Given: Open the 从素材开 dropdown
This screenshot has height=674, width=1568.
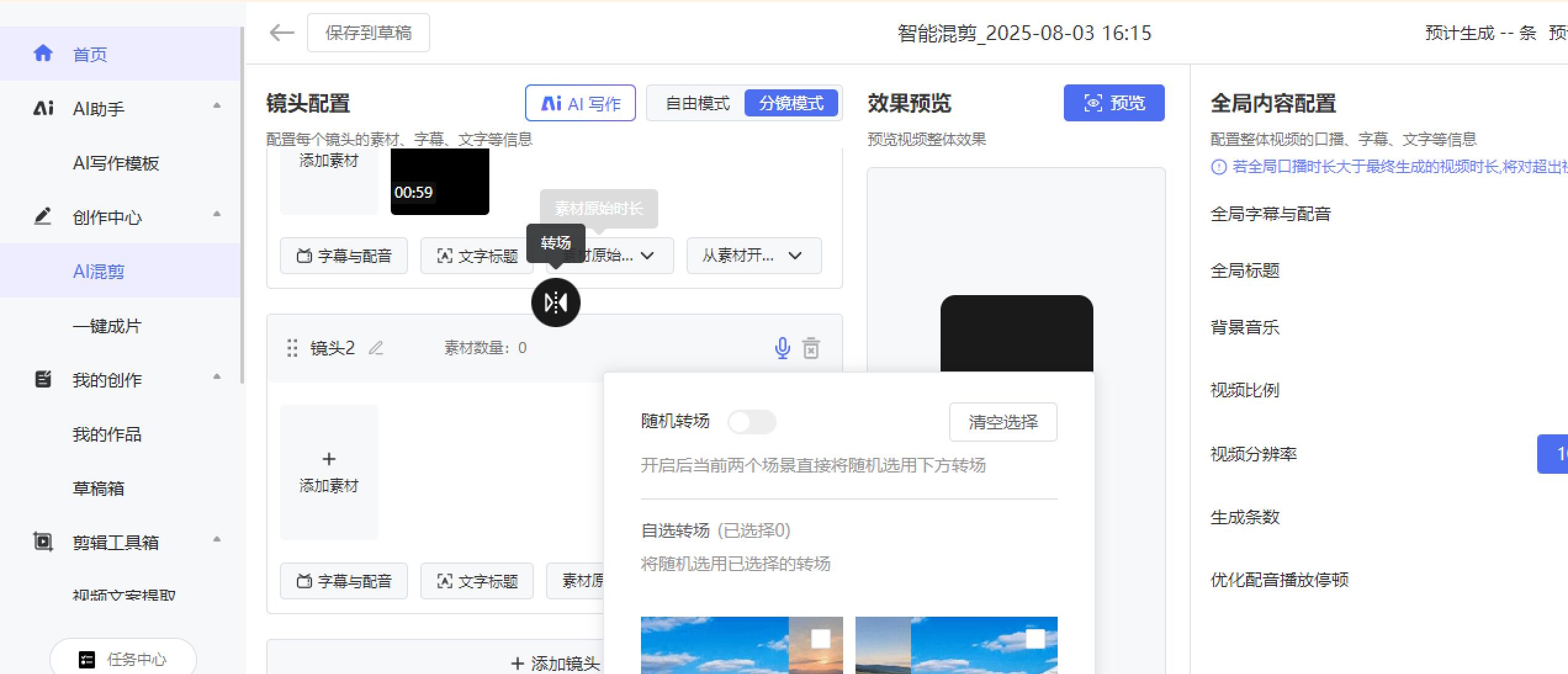Looking at the screenshot, I should pyautogui.click(x=753, y=256).
